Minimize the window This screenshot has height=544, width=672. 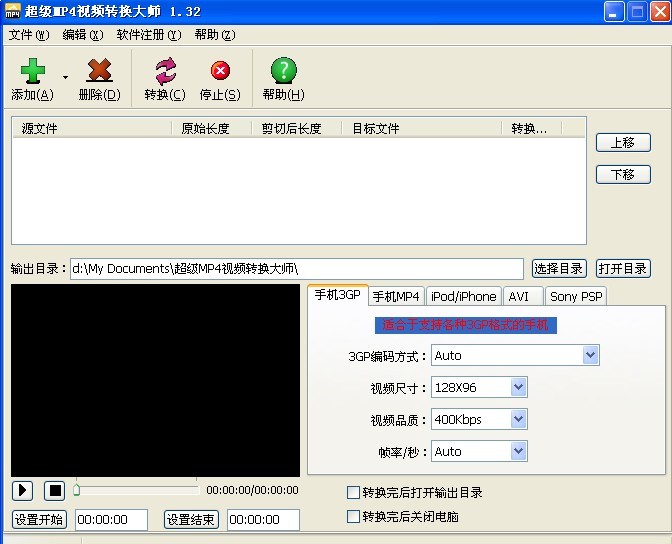click(614, 12)
